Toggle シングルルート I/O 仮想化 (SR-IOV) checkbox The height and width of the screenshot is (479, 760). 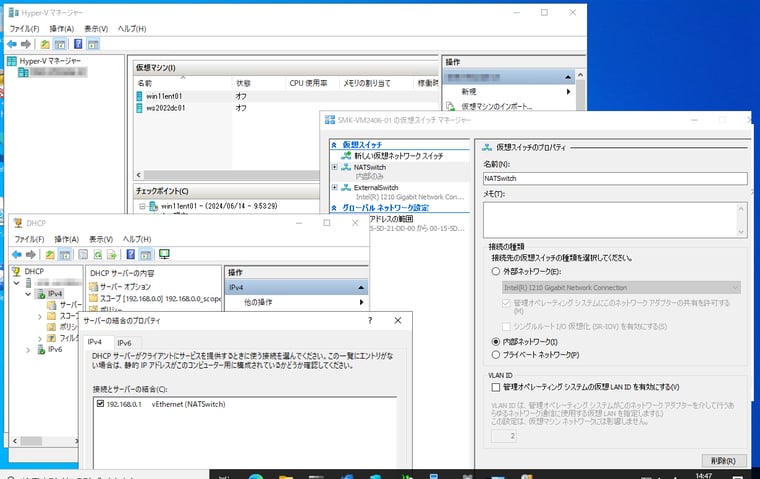pos(506,326)
